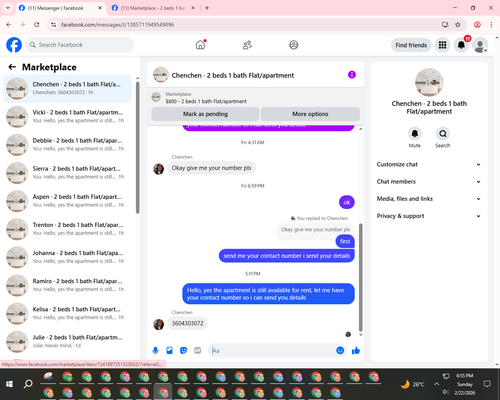Image resolution: width=500 pixels, height=400 pixels.
Task: Click the 3604303072 message bubble
Action: click(187, 323)
